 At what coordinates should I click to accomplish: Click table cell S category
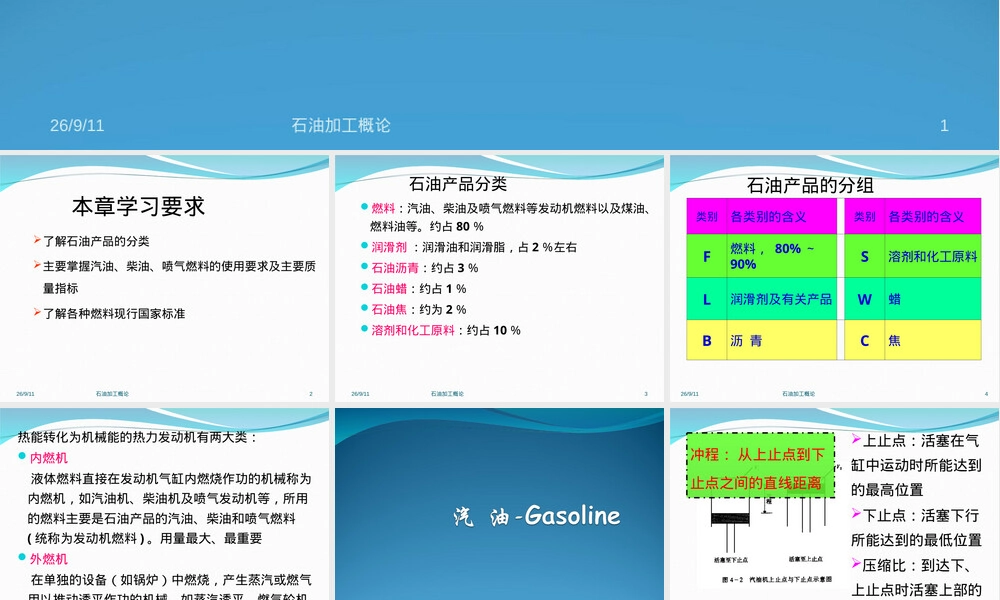pyautogui.click(x=865, y=256)
